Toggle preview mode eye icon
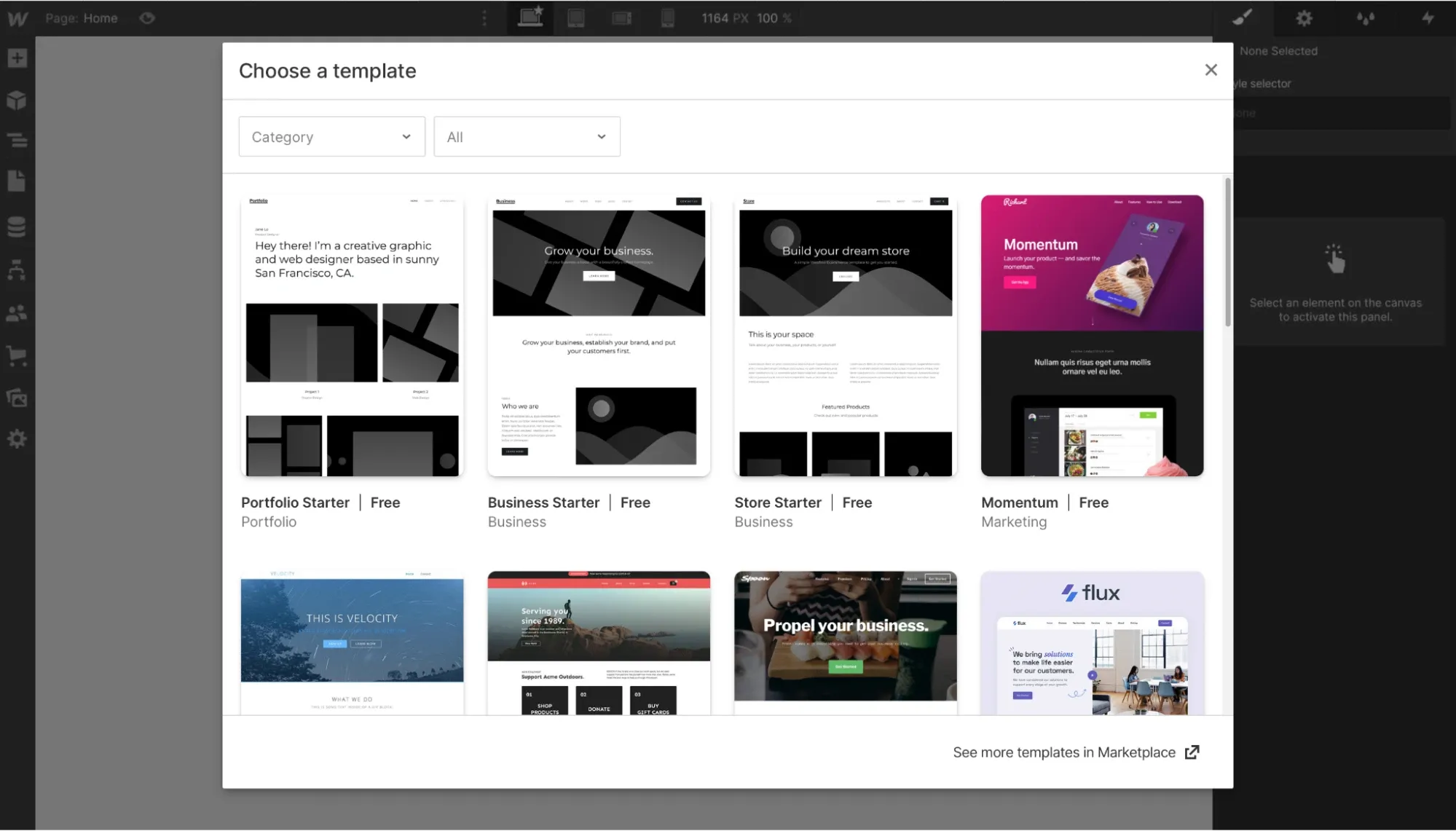Screen dimensions: 1456x831 click(147, 18)
